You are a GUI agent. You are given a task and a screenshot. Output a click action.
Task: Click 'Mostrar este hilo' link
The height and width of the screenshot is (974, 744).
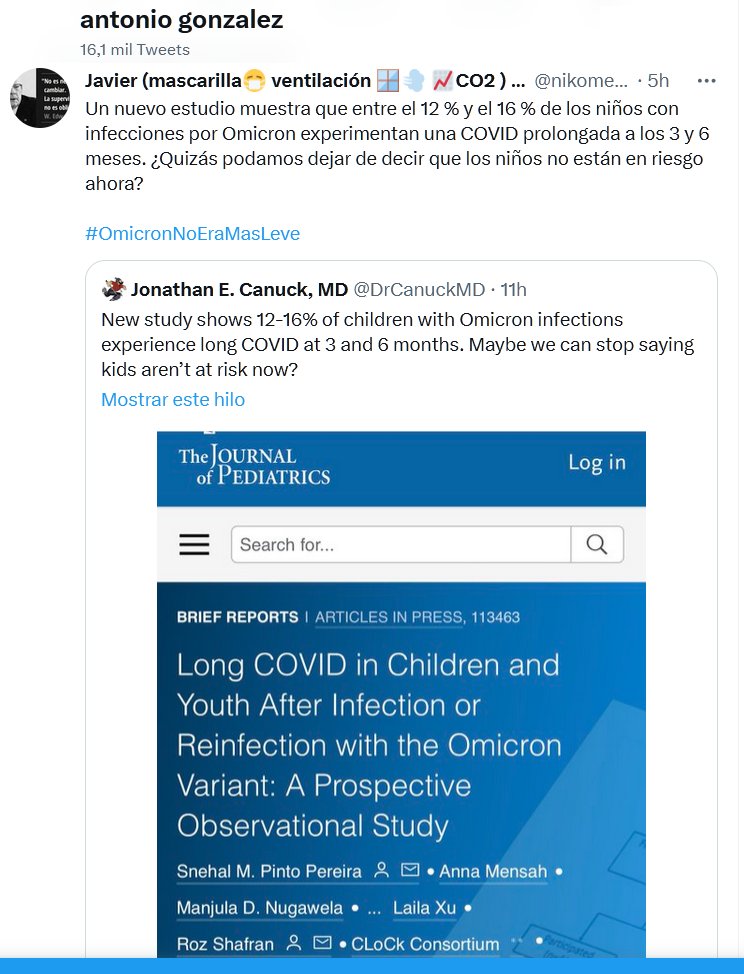tap(172, 399)
